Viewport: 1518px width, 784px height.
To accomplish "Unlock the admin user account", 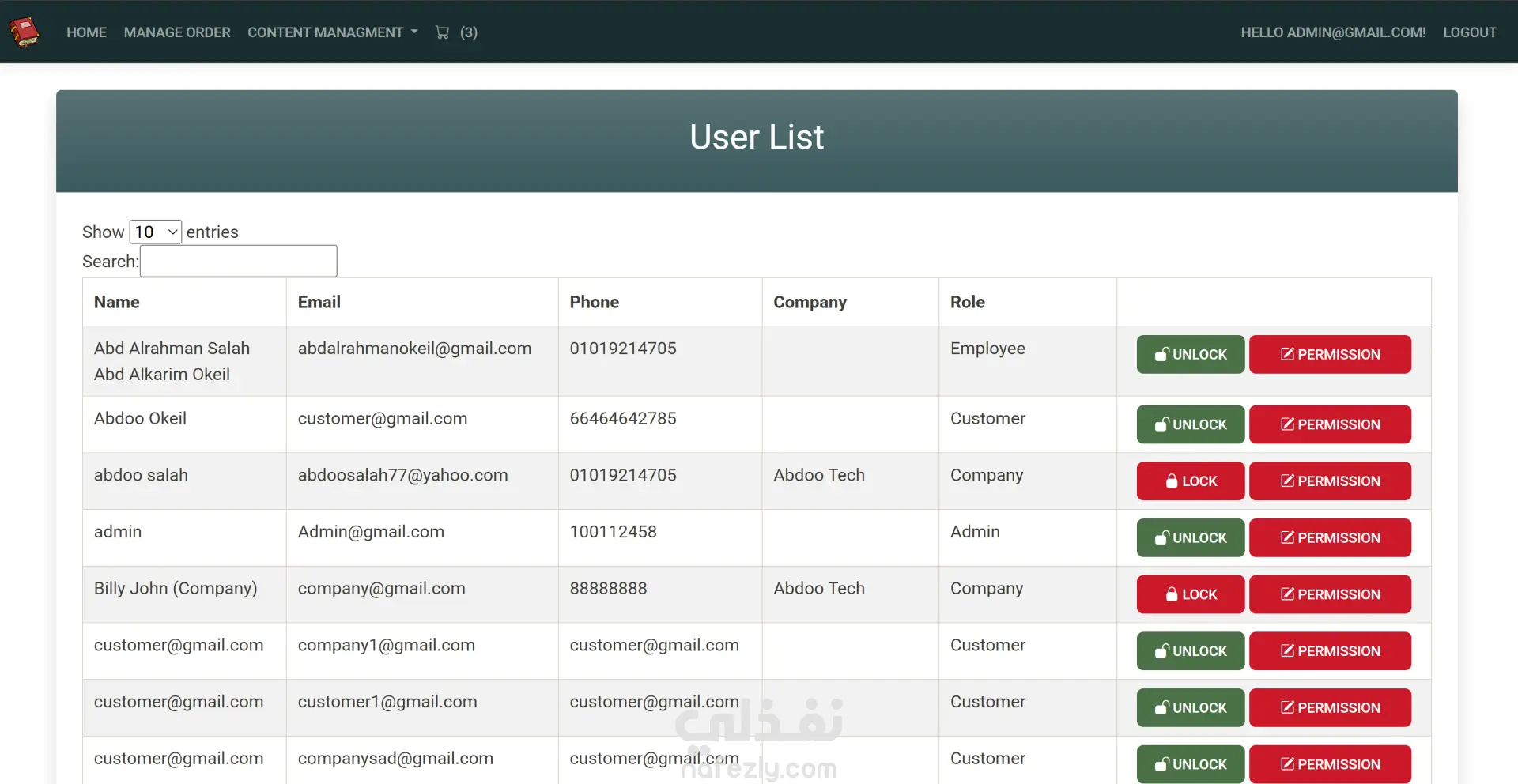I will [1190, 538].
